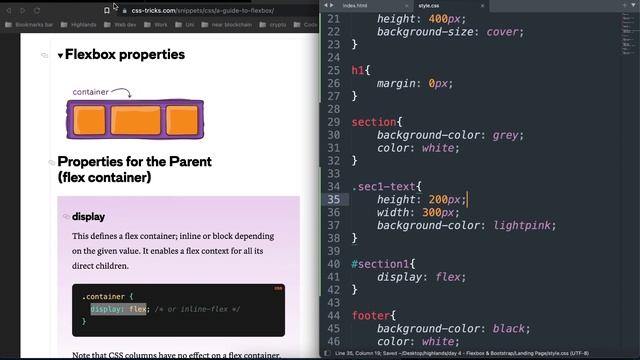This screenshot has width=640, height=360.
Task: Click the 'lightpink' value on line 37
Action: point(522,225)
